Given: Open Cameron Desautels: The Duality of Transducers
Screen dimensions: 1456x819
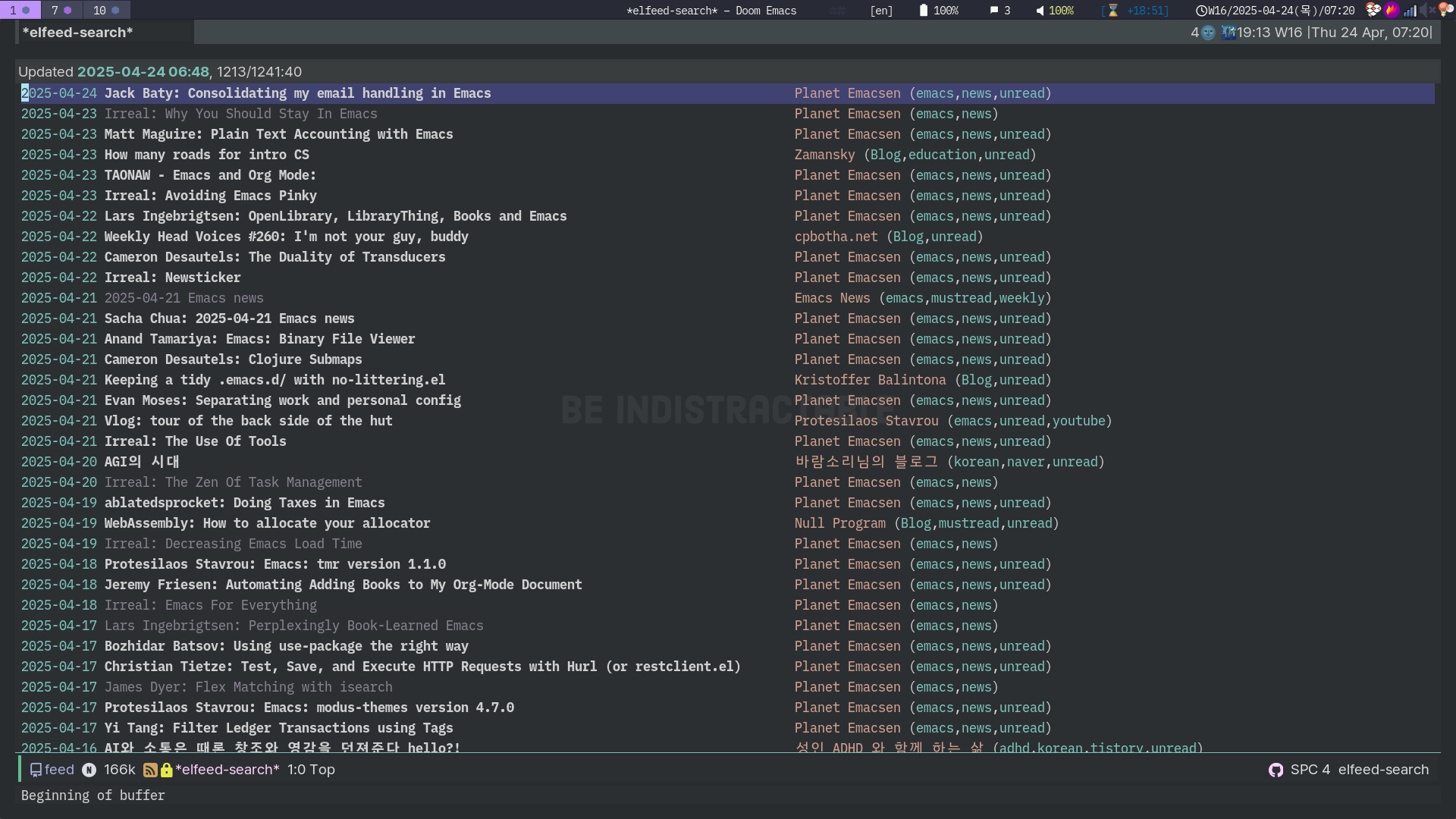Looking at the screenshot, I should [275, 257].
